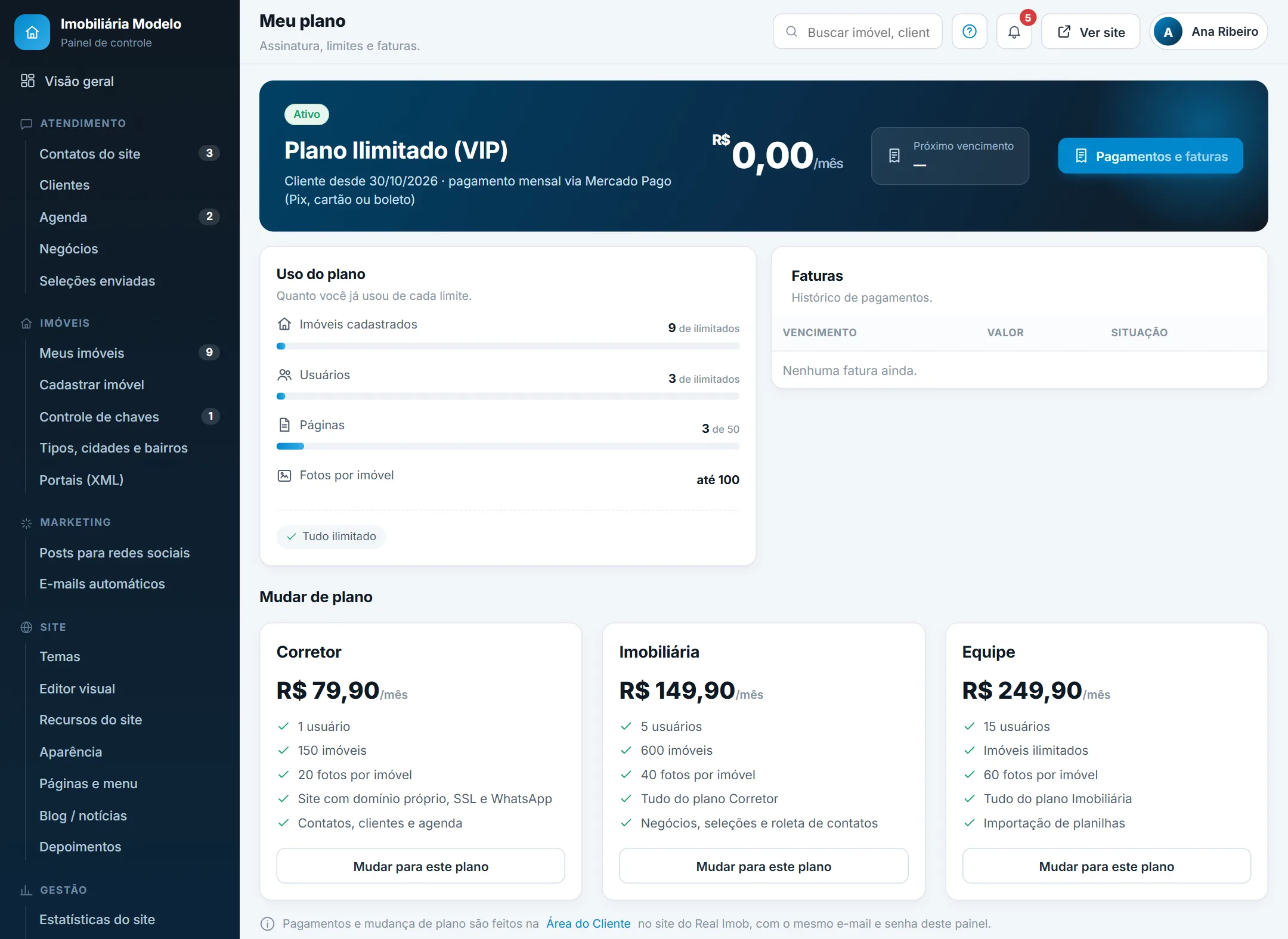The width and height of the screenshot is (1288, 939).
Task: Click the Próximo vencimento receipt icon
Action: 894,156
